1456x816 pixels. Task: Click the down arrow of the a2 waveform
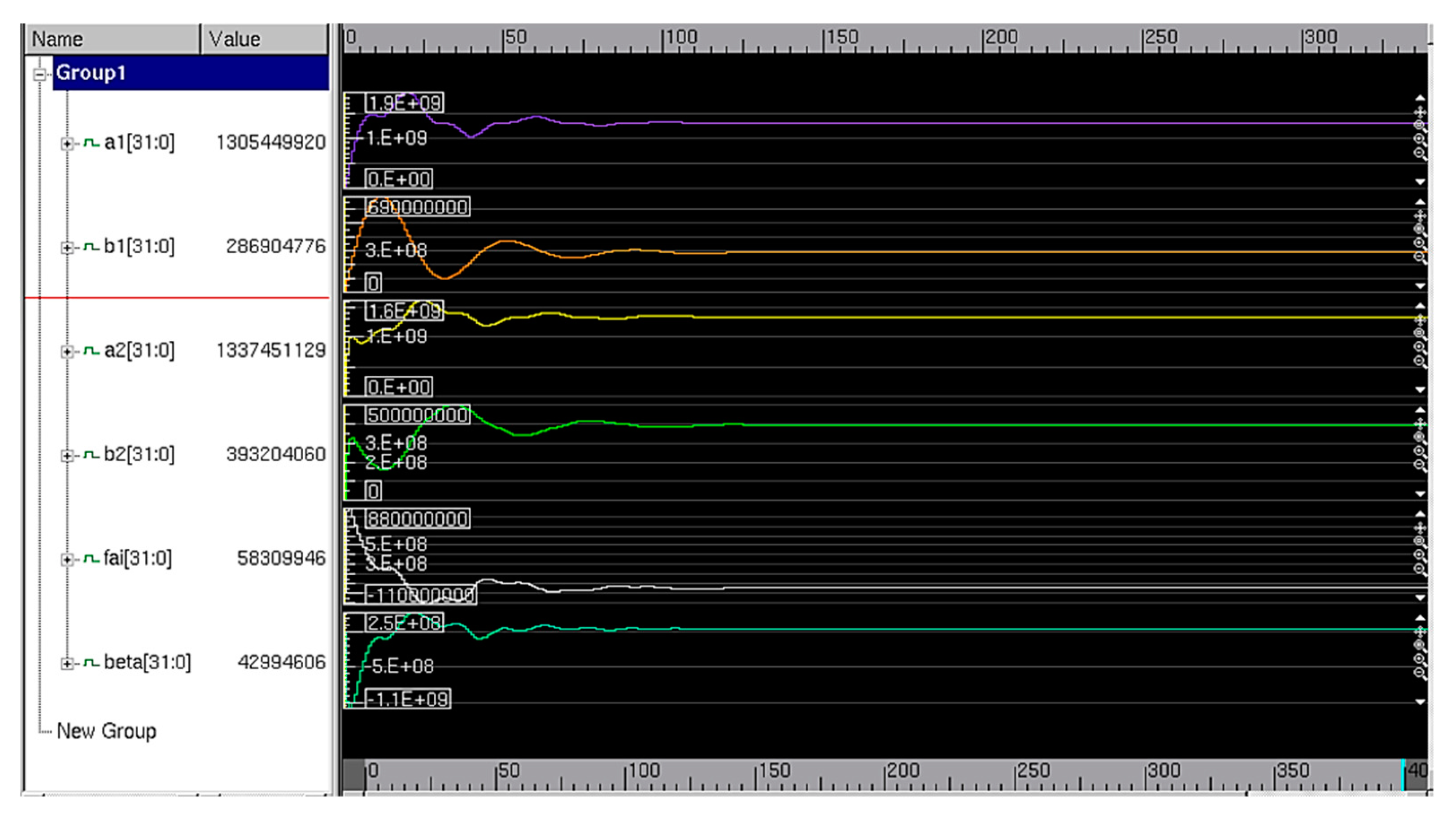(x=1420, y=389)
